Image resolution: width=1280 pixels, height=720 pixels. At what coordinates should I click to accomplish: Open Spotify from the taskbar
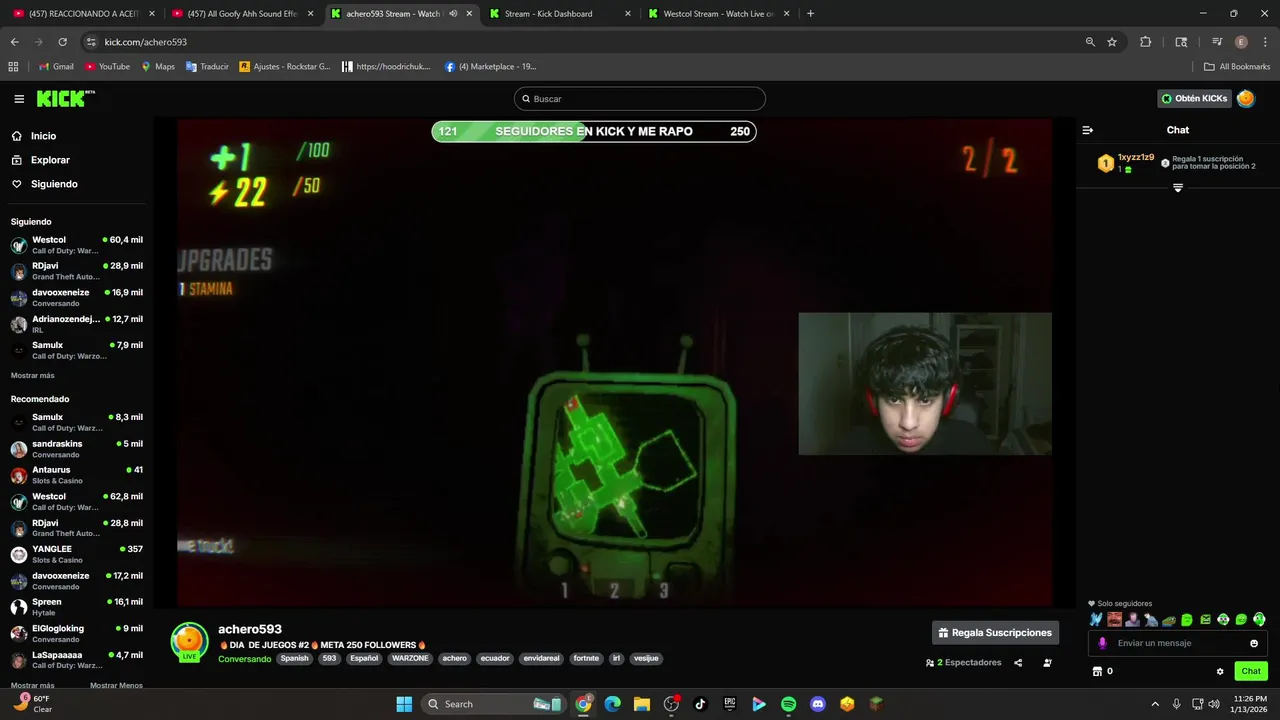788,704
